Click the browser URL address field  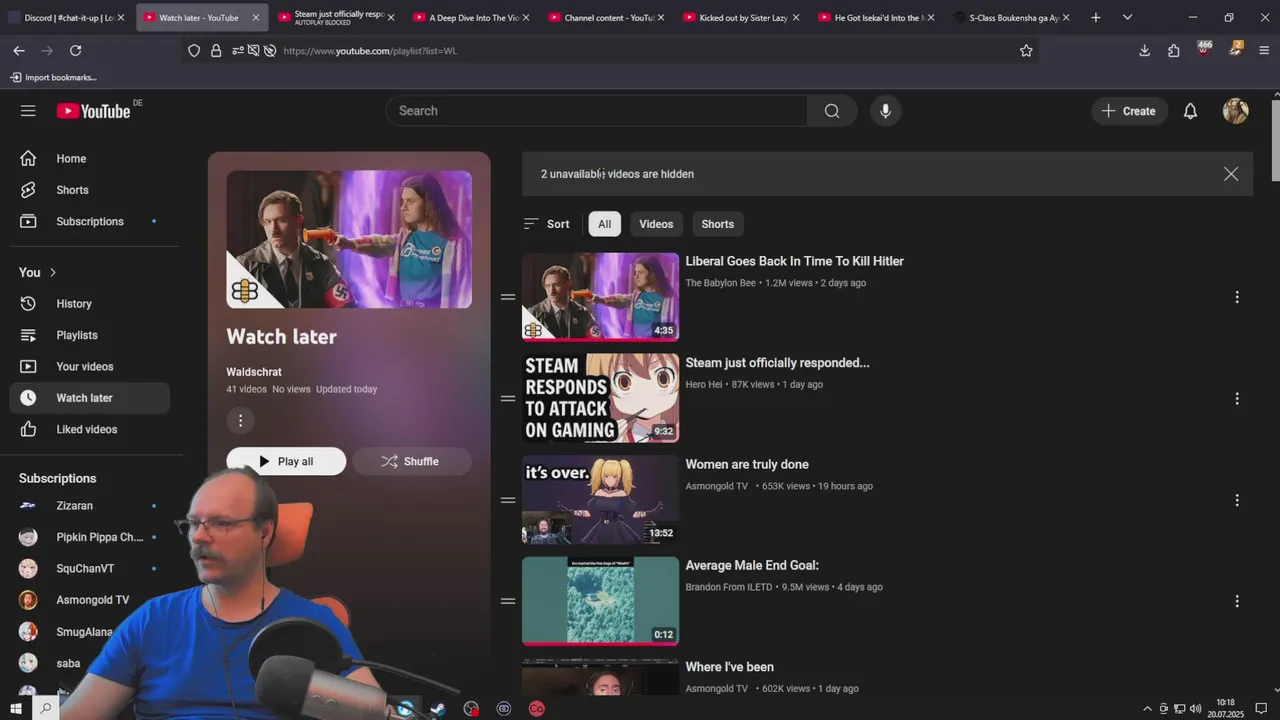pyautogui.click(x=640, y=50)
